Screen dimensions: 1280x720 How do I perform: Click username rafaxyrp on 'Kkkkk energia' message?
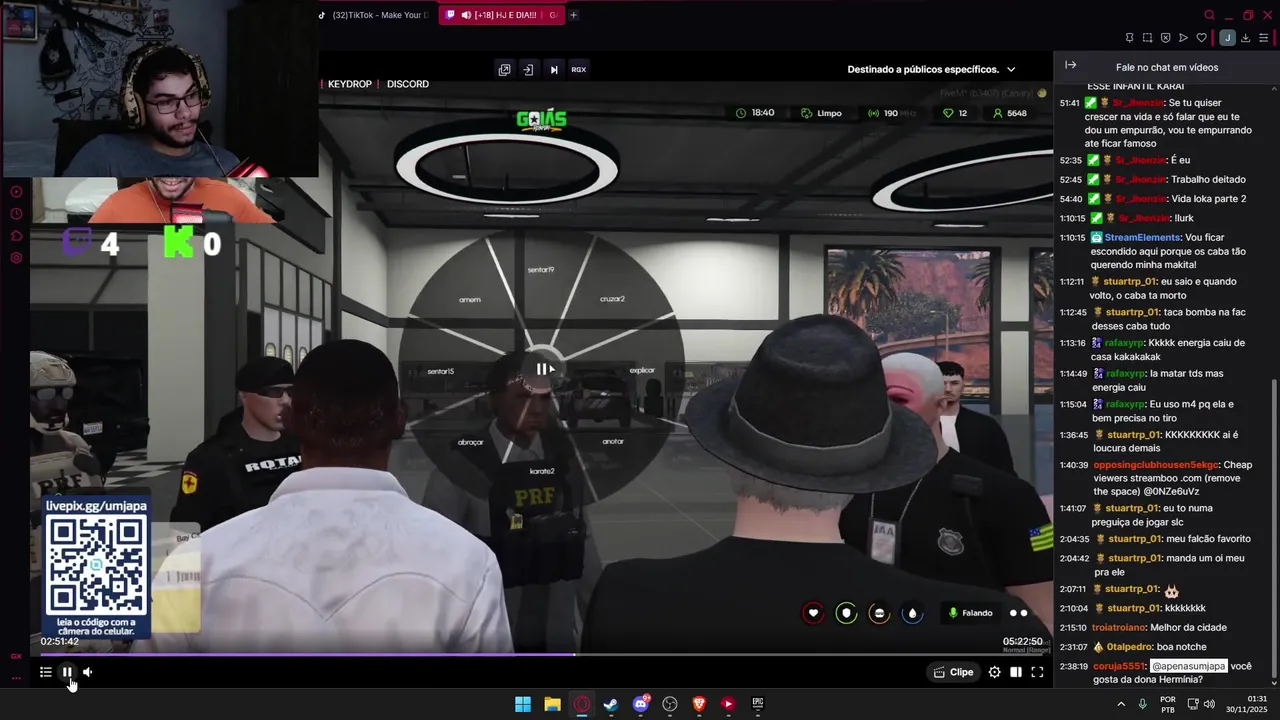[x=1125, y=343]
